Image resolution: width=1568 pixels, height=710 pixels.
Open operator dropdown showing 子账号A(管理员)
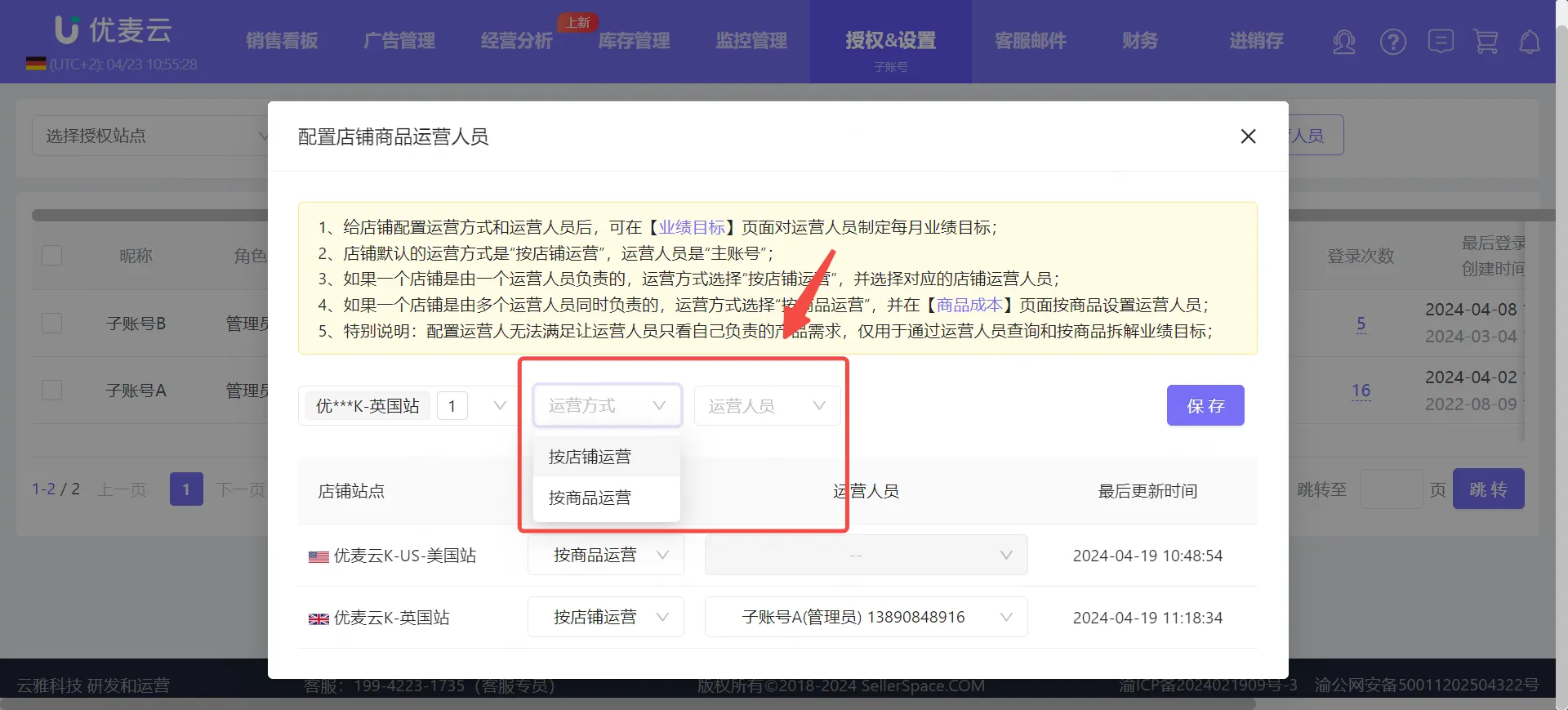click(866, 618)
